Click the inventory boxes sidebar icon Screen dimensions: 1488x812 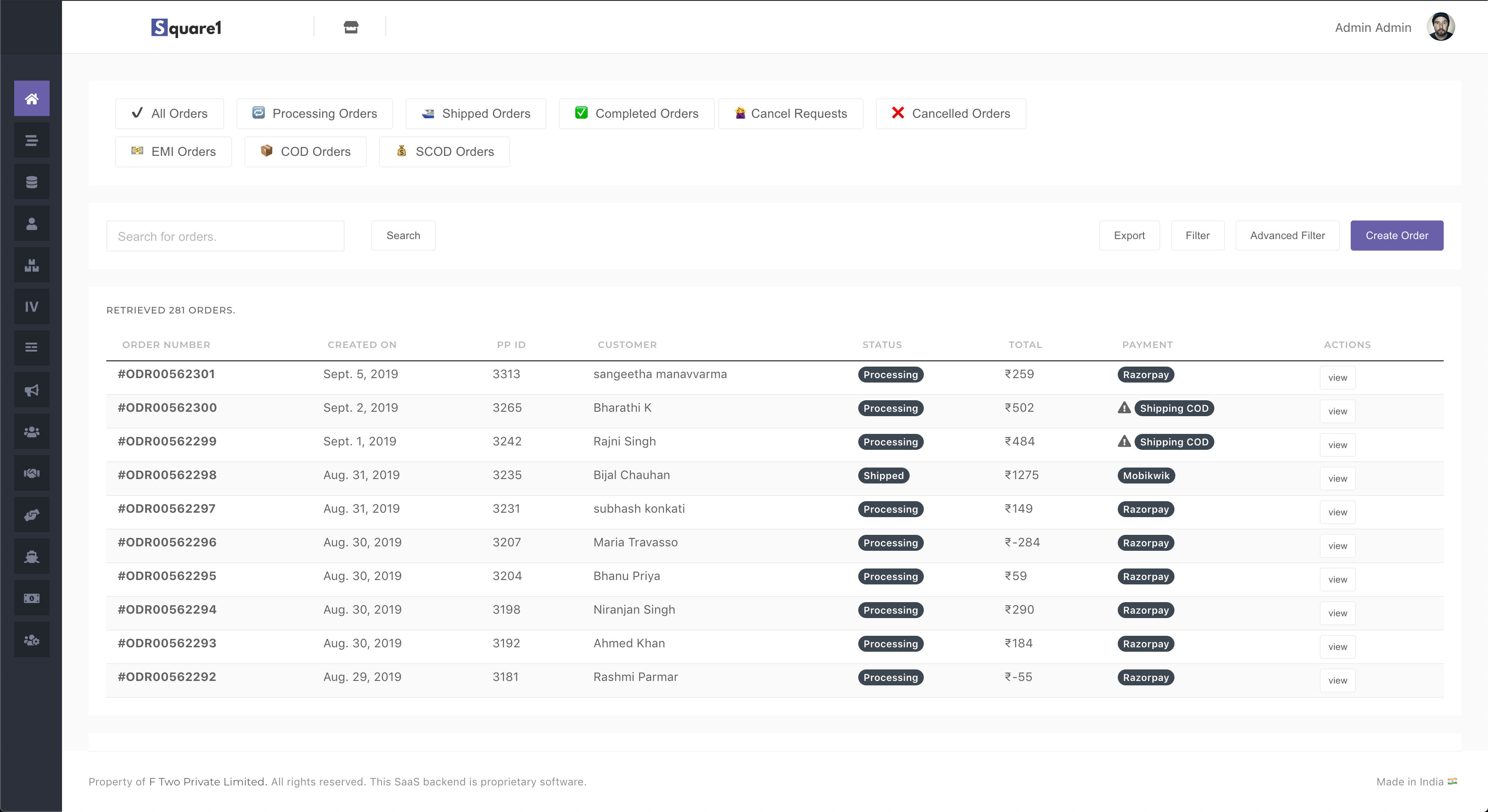[31, 265]
